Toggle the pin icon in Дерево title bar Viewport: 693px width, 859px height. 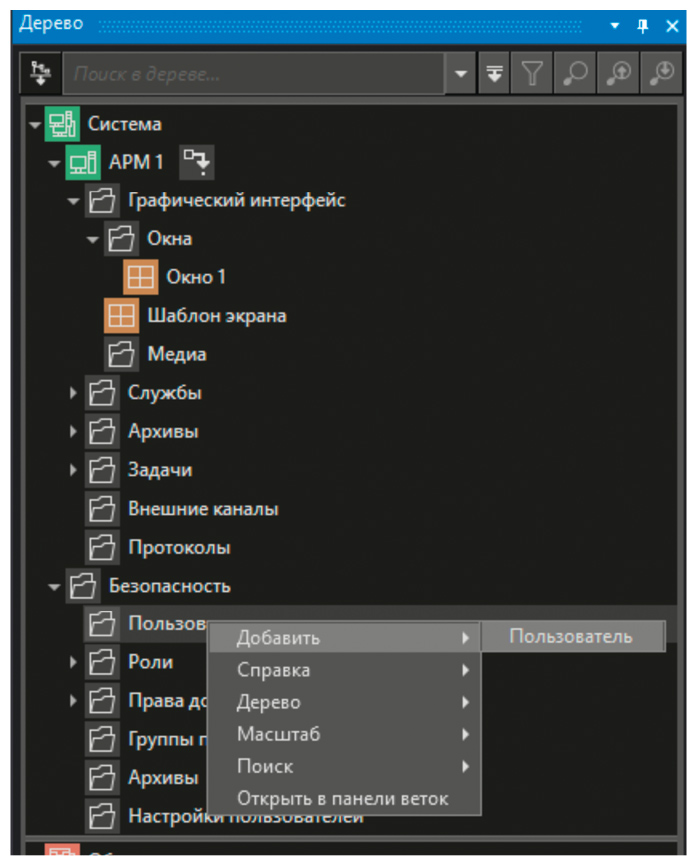click(x=643, y=25)
